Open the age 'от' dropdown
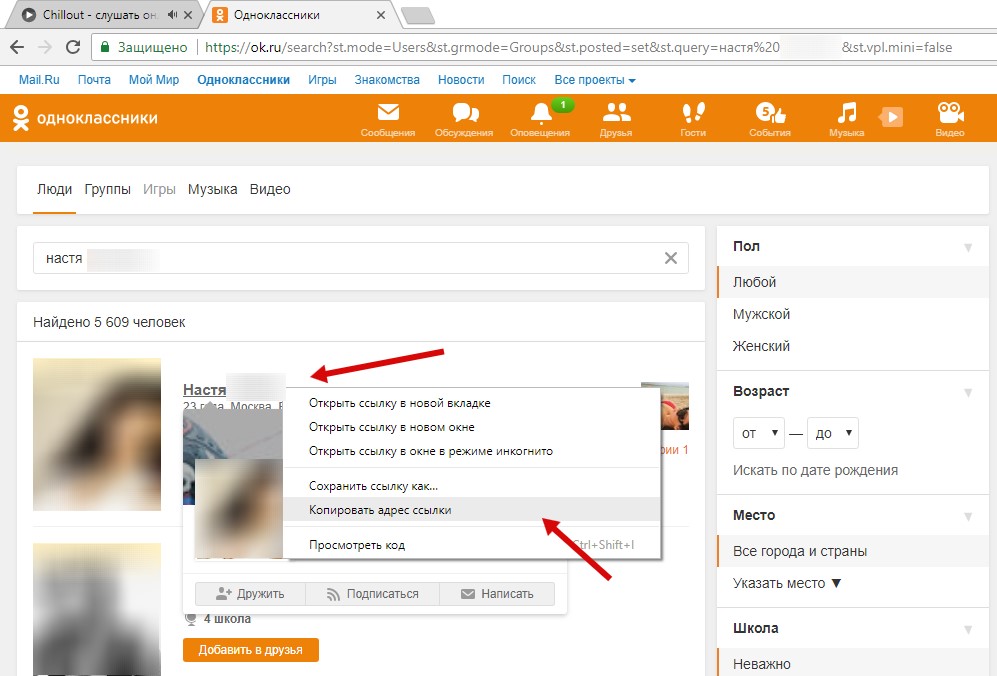Viewport: 997px width, 676px height. click(x=758, y=433)
